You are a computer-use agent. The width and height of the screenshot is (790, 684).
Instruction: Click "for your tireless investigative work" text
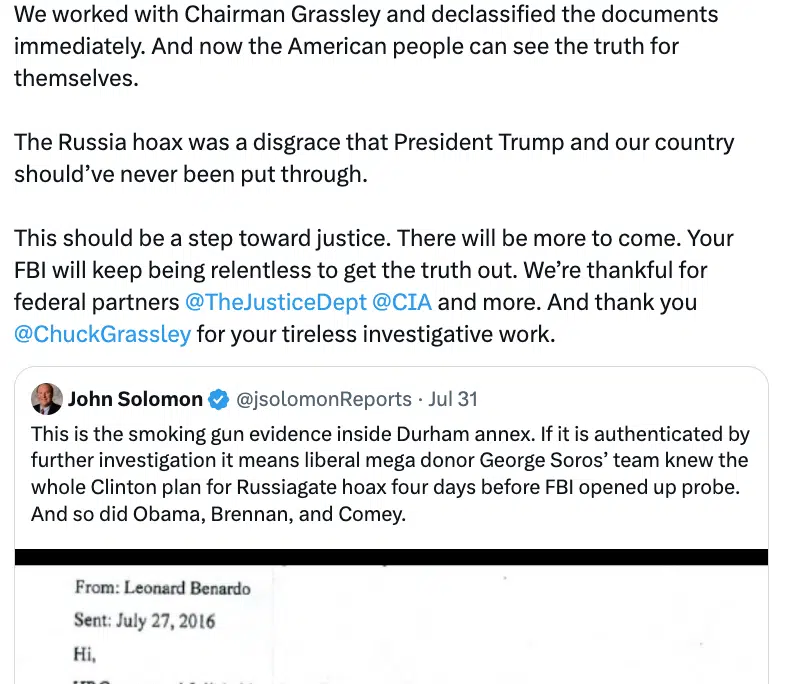point(375,334)
